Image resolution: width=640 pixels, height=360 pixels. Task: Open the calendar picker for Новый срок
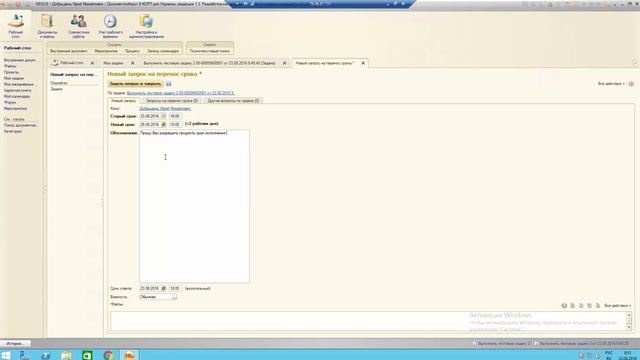[163, 124]
